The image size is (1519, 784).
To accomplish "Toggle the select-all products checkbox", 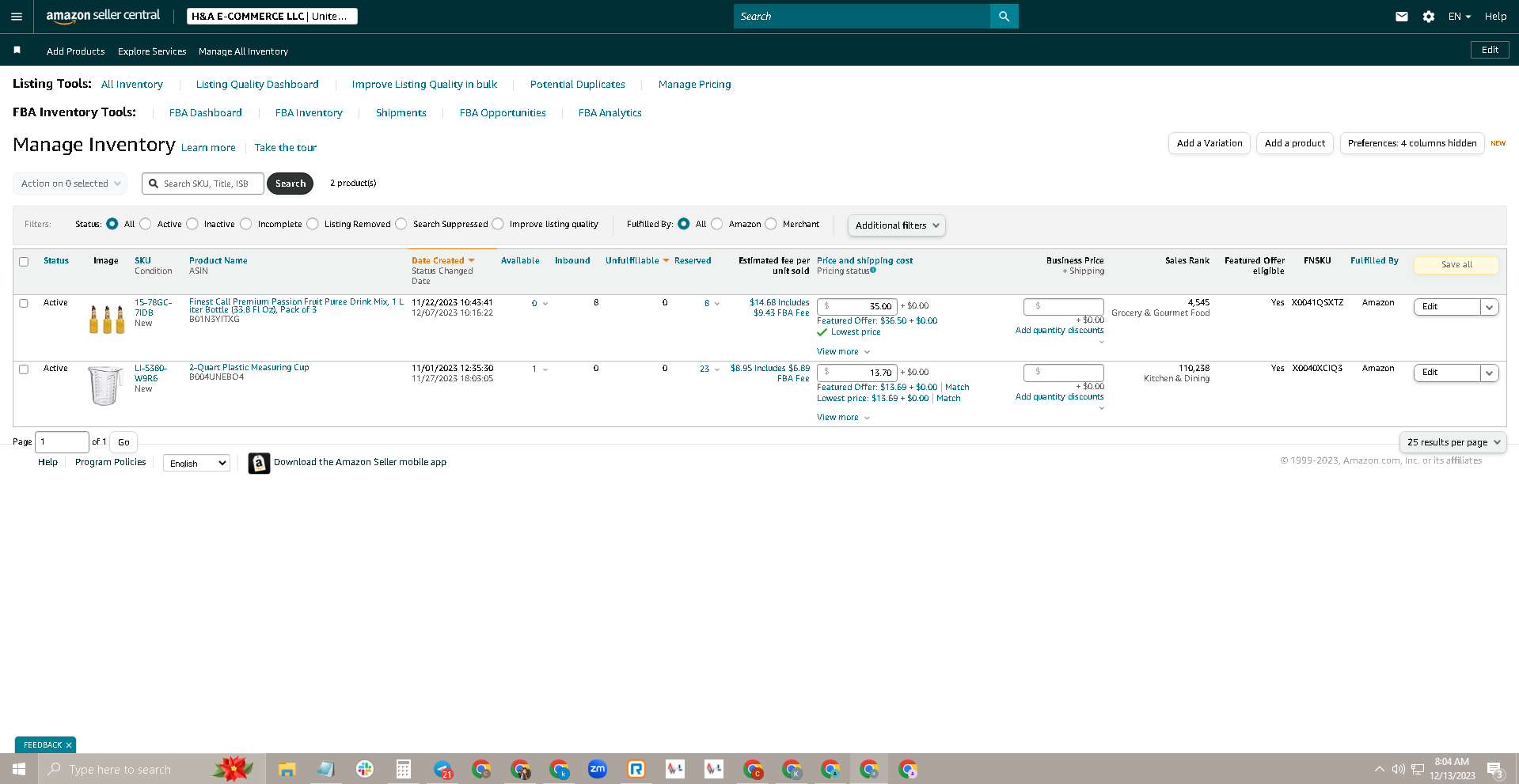I will click(x=24, y=262).
